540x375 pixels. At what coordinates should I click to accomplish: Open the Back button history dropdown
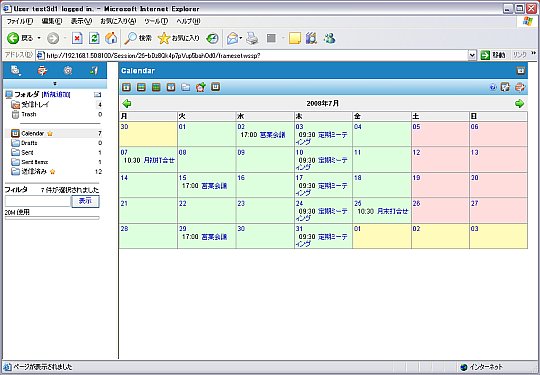pyautogui.click(x=39, y=38)
